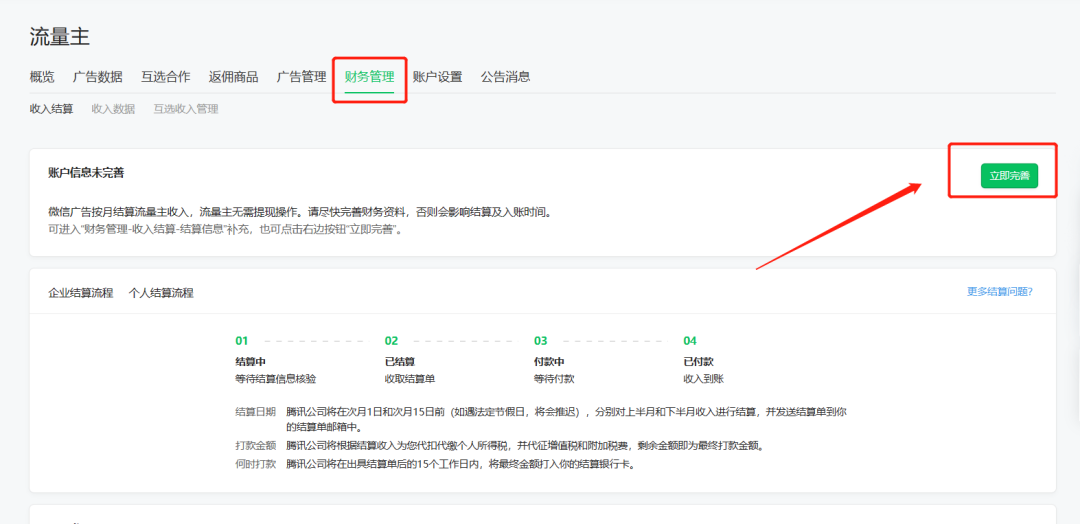Open the 账户设置 tab
Viewport: 1080px width, 524px height.
[437, 77]
